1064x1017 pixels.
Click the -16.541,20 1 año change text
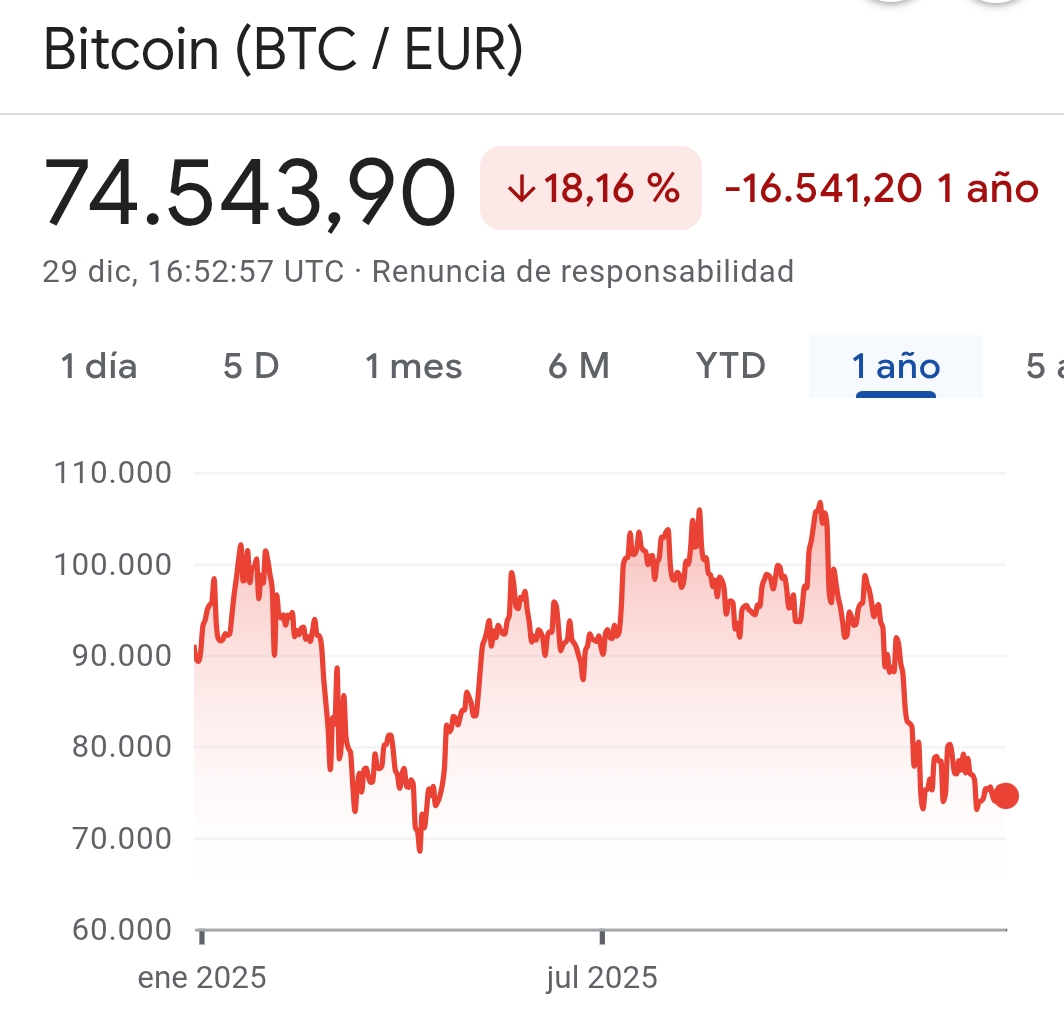coord(881,188)
